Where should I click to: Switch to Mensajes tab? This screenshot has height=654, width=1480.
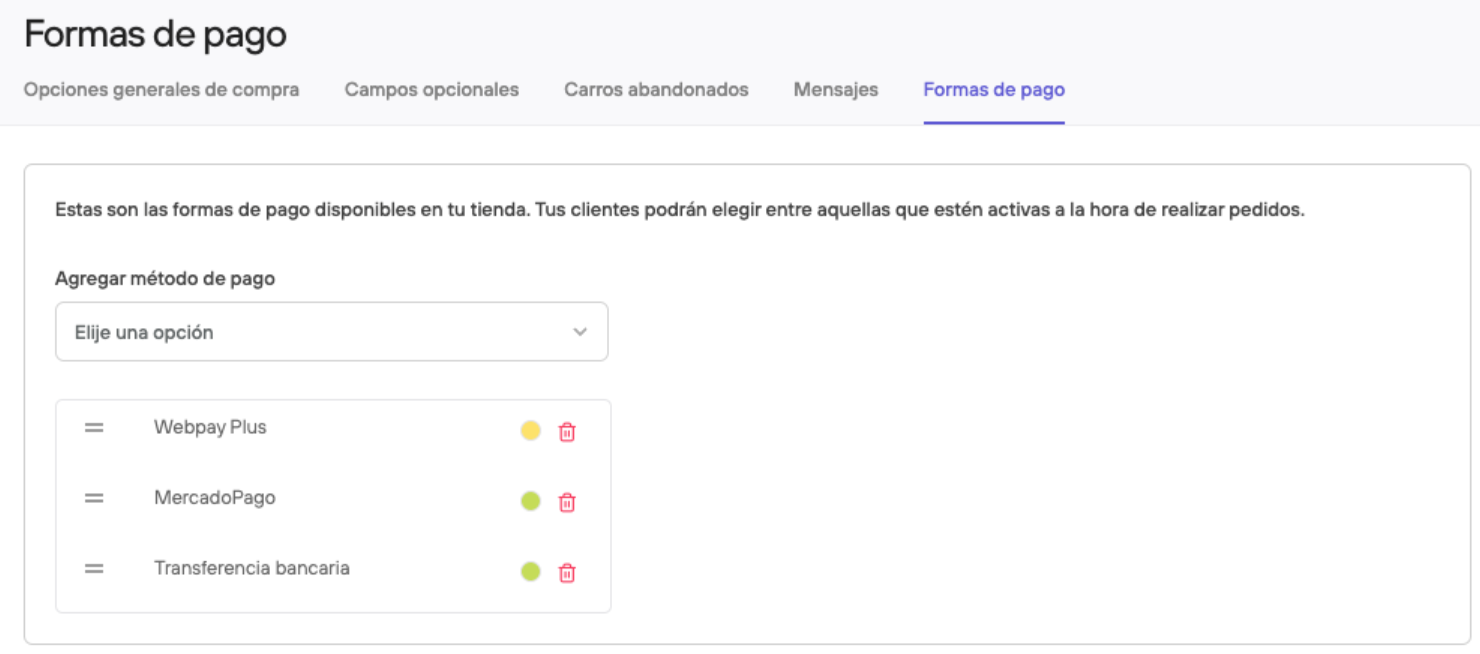point(836,89)
